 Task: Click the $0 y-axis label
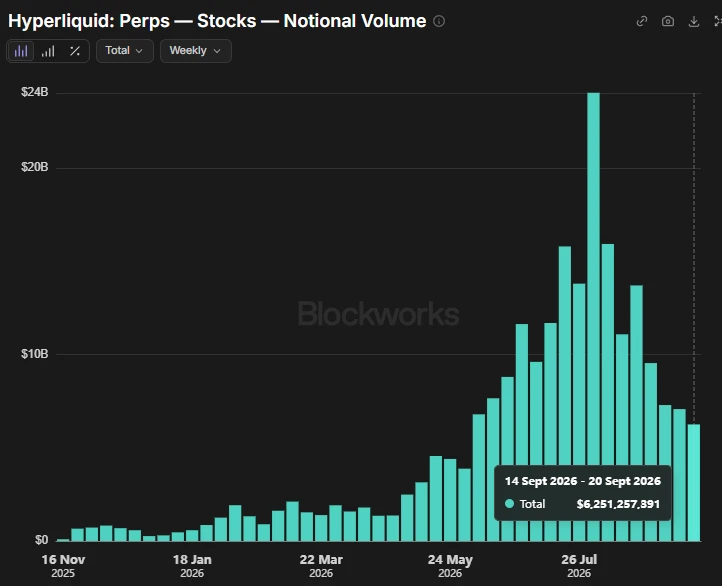tap(41, 540)
